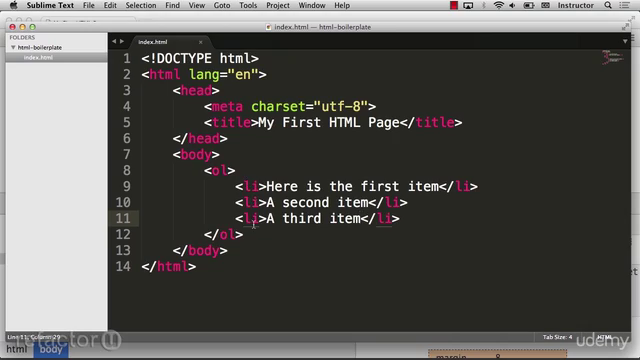Click the closing body tag on line 13

point(200,250)
